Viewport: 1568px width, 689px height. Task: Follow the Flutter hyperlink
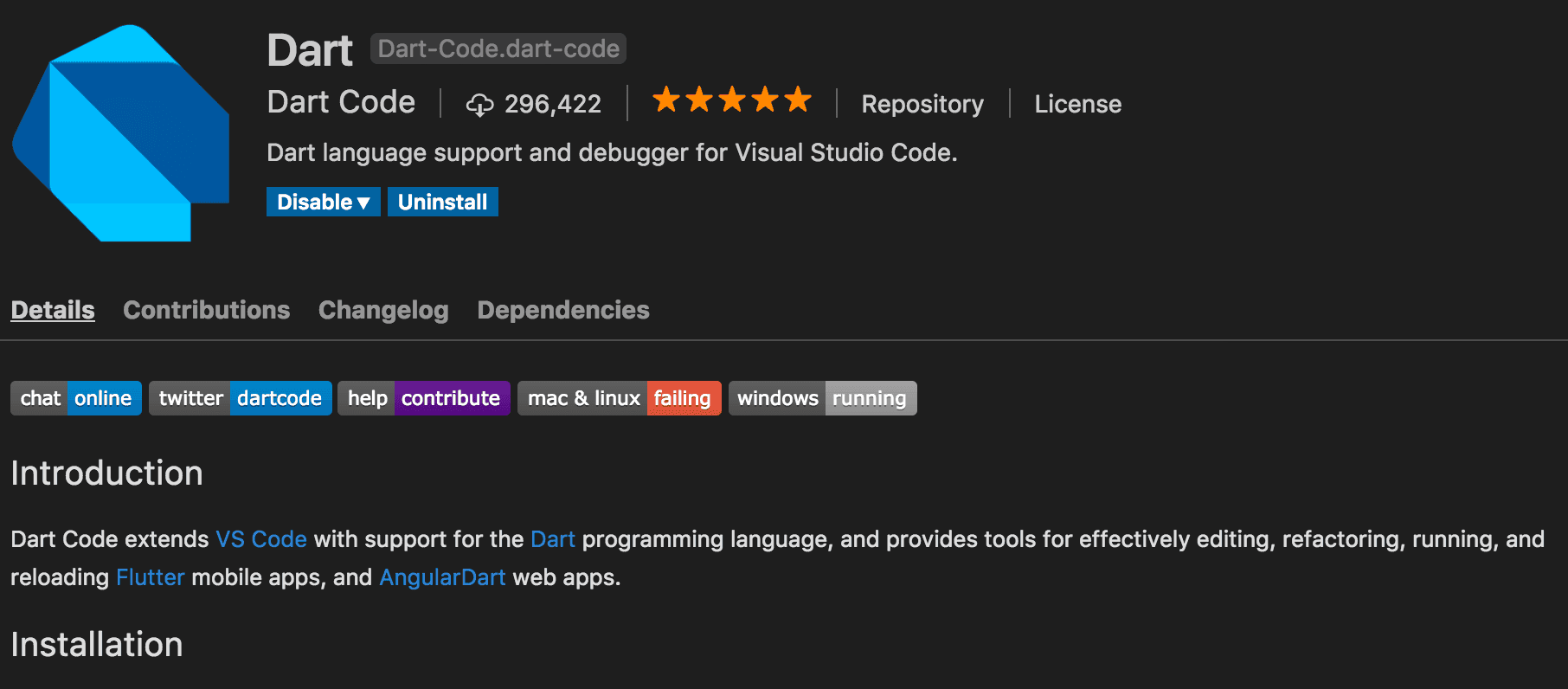pos(151,577)
